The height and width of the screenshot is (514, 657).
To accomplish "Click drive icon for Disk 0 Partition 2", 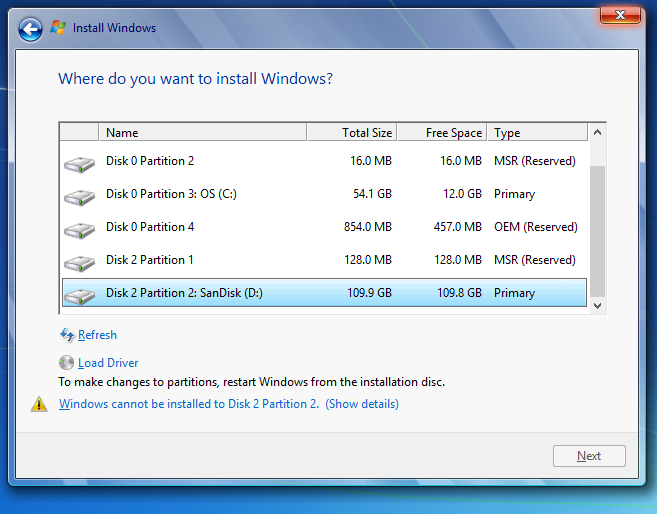I will click(x=79, y=164).
